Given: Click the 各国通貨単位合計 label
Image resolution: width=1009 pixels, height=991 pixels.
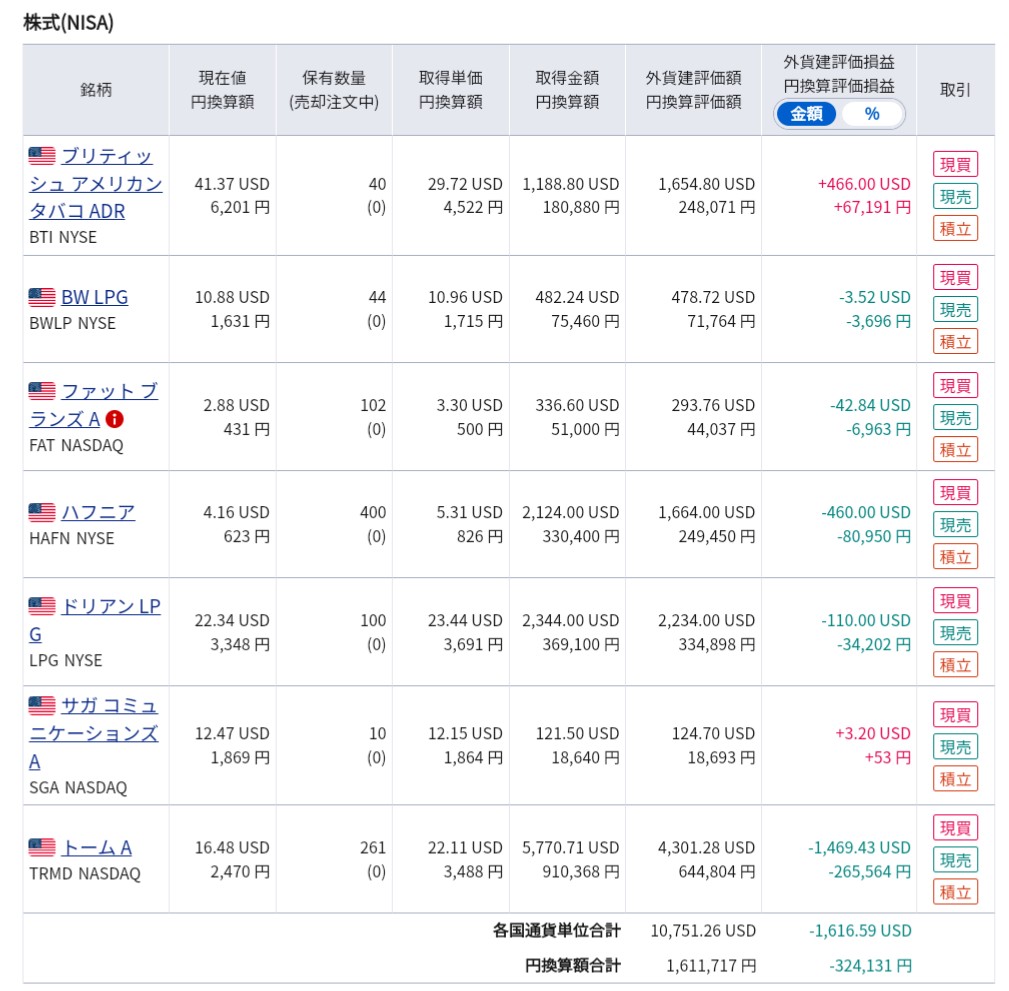Looking at the screenshot, I should pyautogui.click(x=557, y=931).
